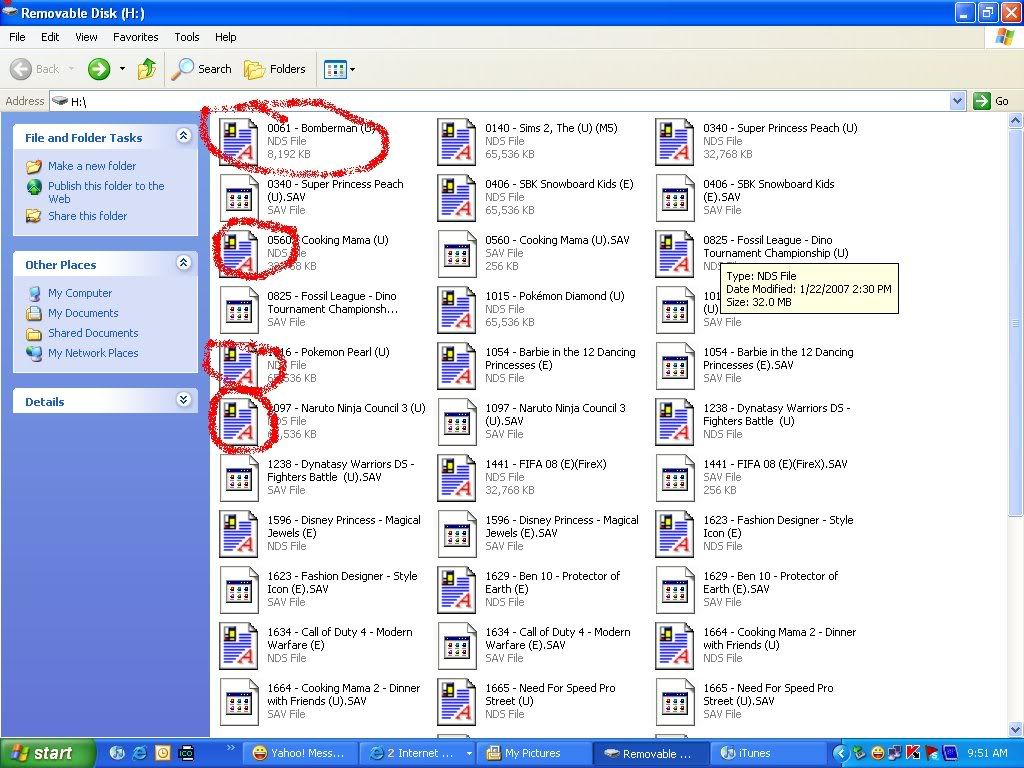
Task: Select the Call of Duty 4 (E) NDS icon
Action: tap(238, 647)
